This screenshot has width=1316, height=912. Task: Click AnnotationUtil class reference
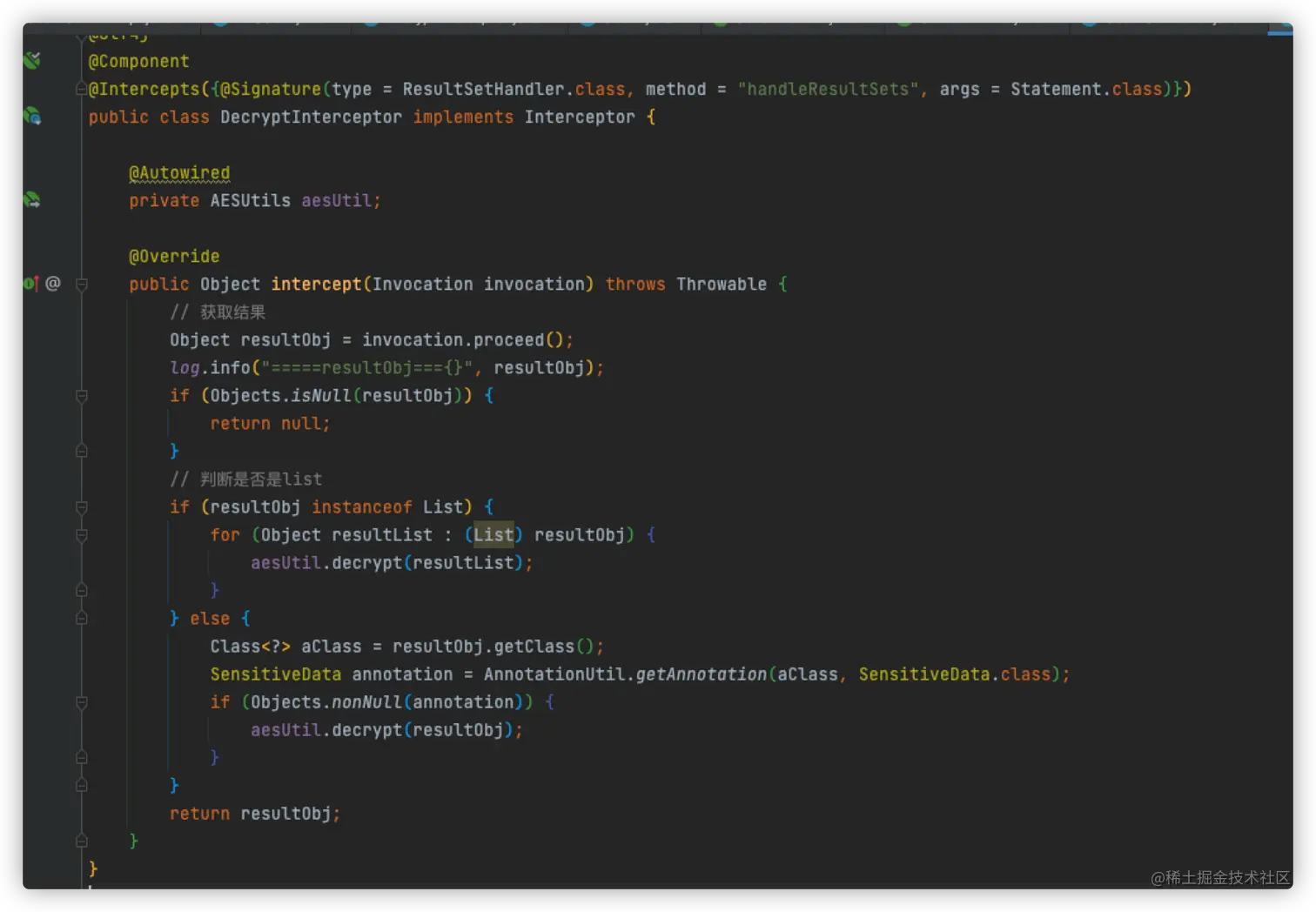554,674
